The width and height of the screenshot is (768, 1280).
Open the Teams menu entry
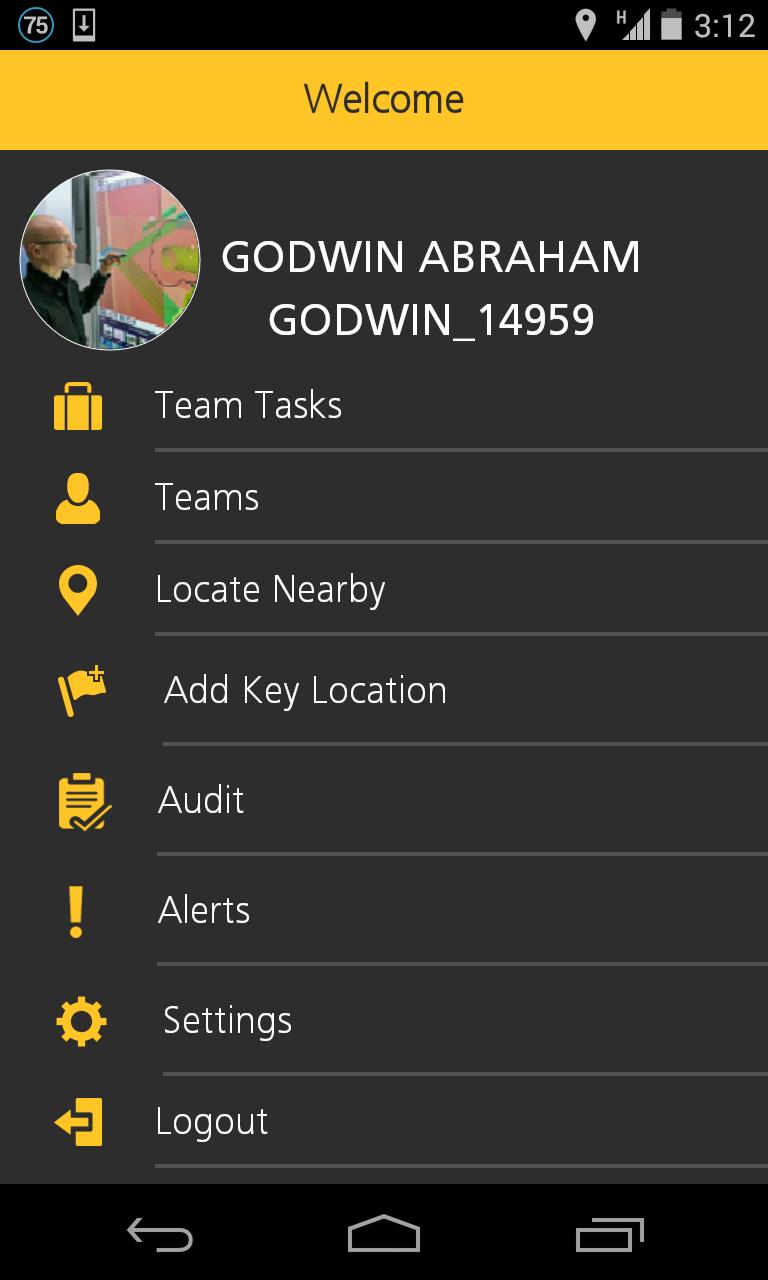pos(384,498)
